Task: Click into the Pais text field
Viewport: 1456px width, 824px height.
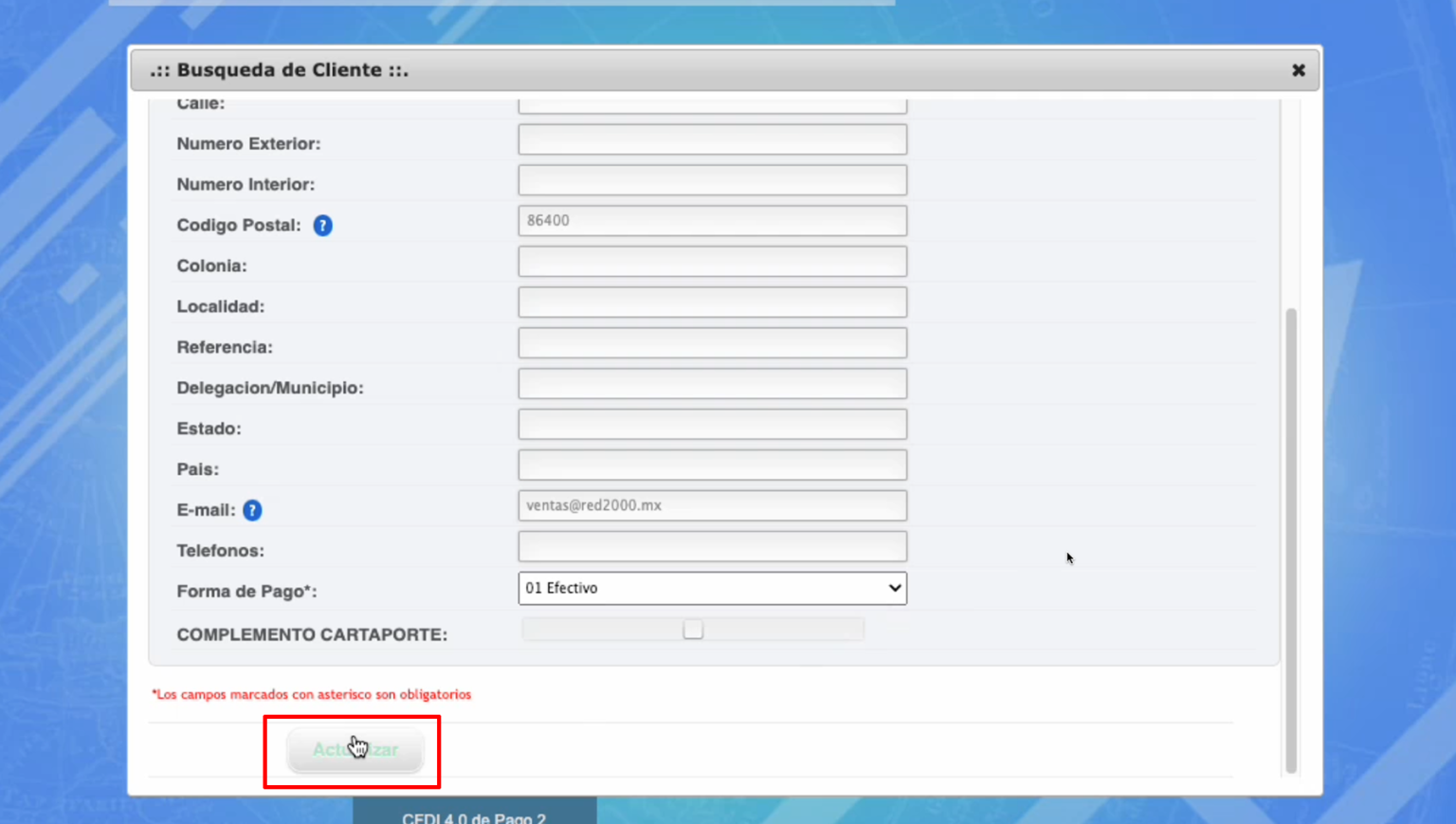Action: (x=712, y=466)
